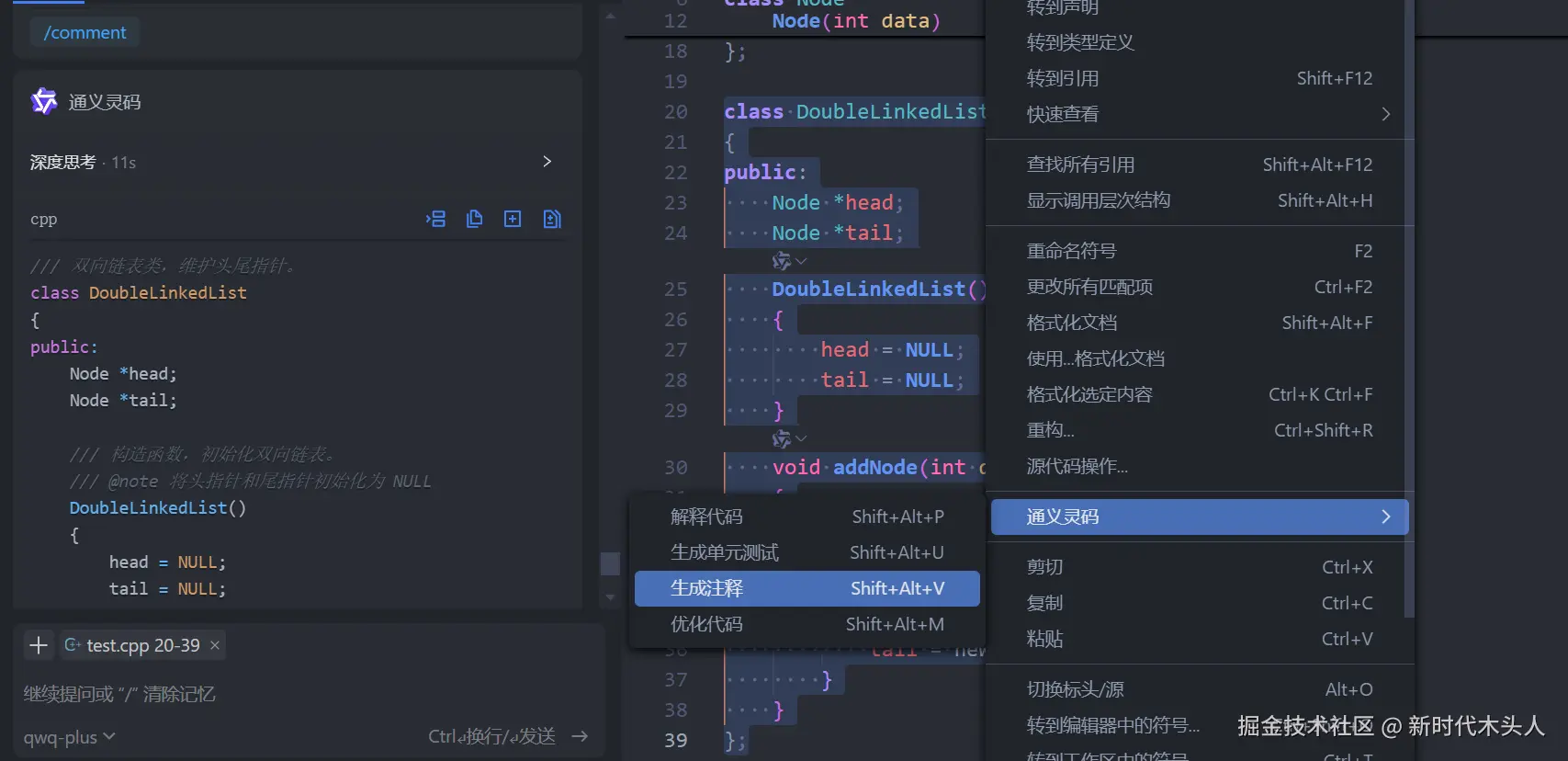Viewport: 1568px width, 761px height.
Task: Choose 转到引用 from the context menu
Action: [x=1200, y=78]
